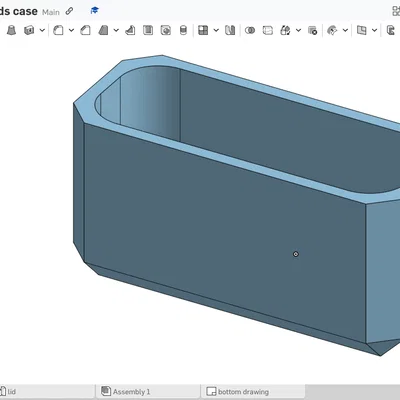Expand the Thicken tool dropdown arrow
The height and width of the screenshot is (400, 400).
(x=42, y=30)
